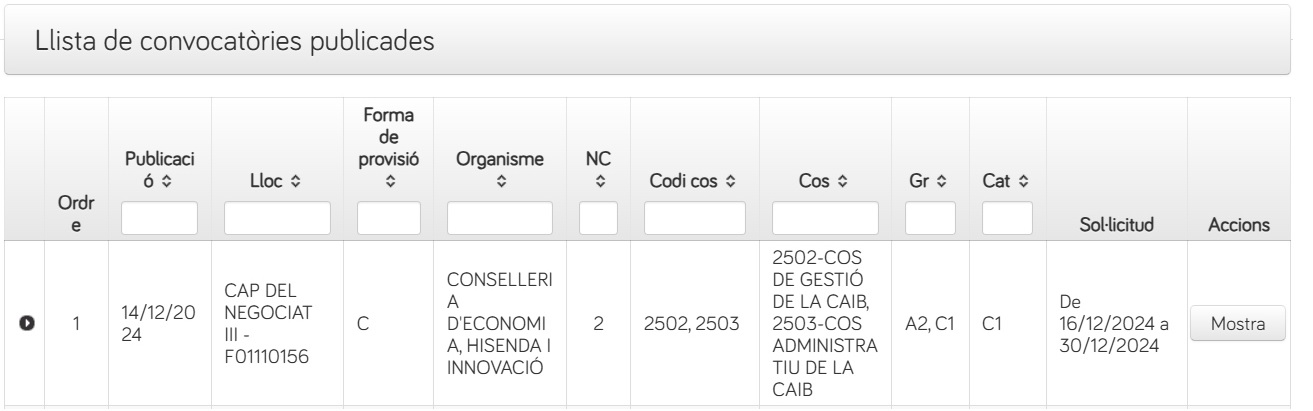Focus the Publicació filter input field
The image size is (1313, 411).
pos(159,218)
